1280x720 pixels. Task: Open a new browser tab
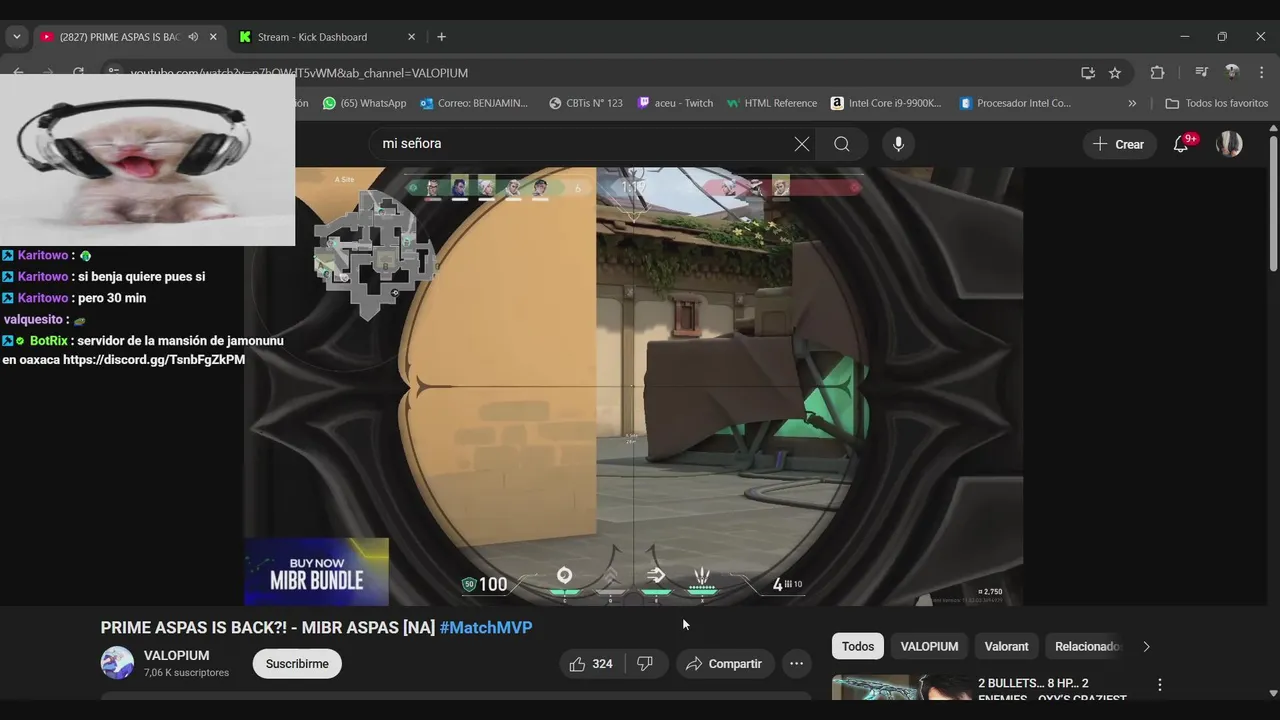(441, 37)
